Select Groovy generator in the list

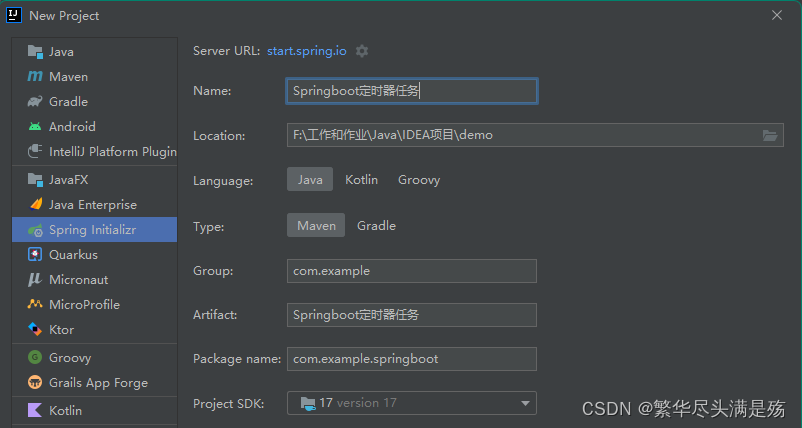(95, 357)
